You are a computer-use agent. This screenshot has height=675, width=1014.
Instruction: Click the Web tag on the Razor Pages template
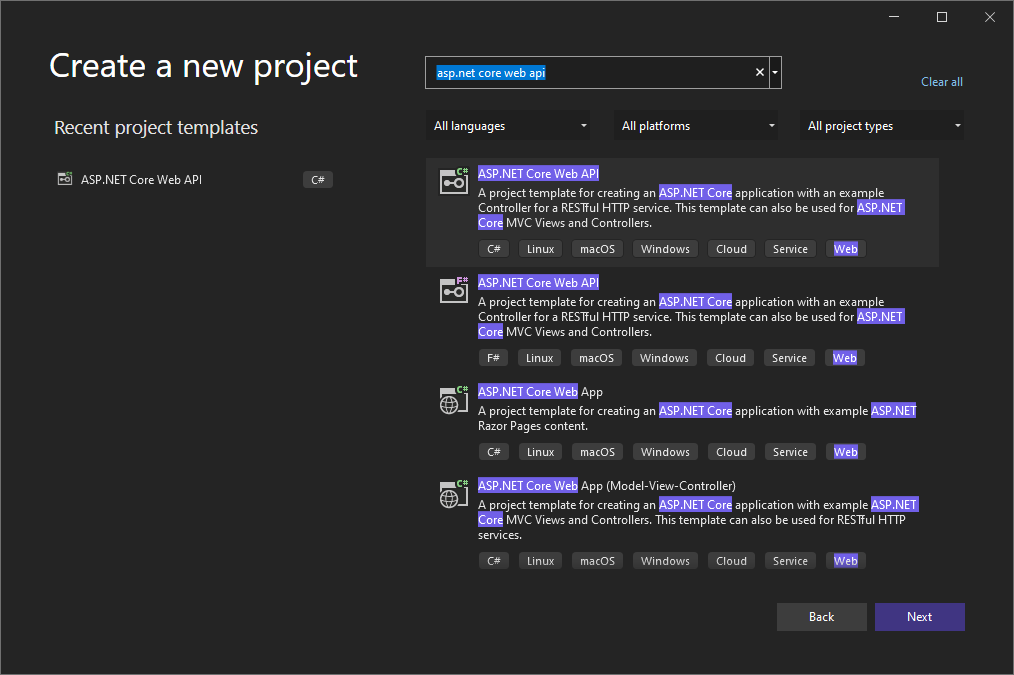(x=845, y=451)
